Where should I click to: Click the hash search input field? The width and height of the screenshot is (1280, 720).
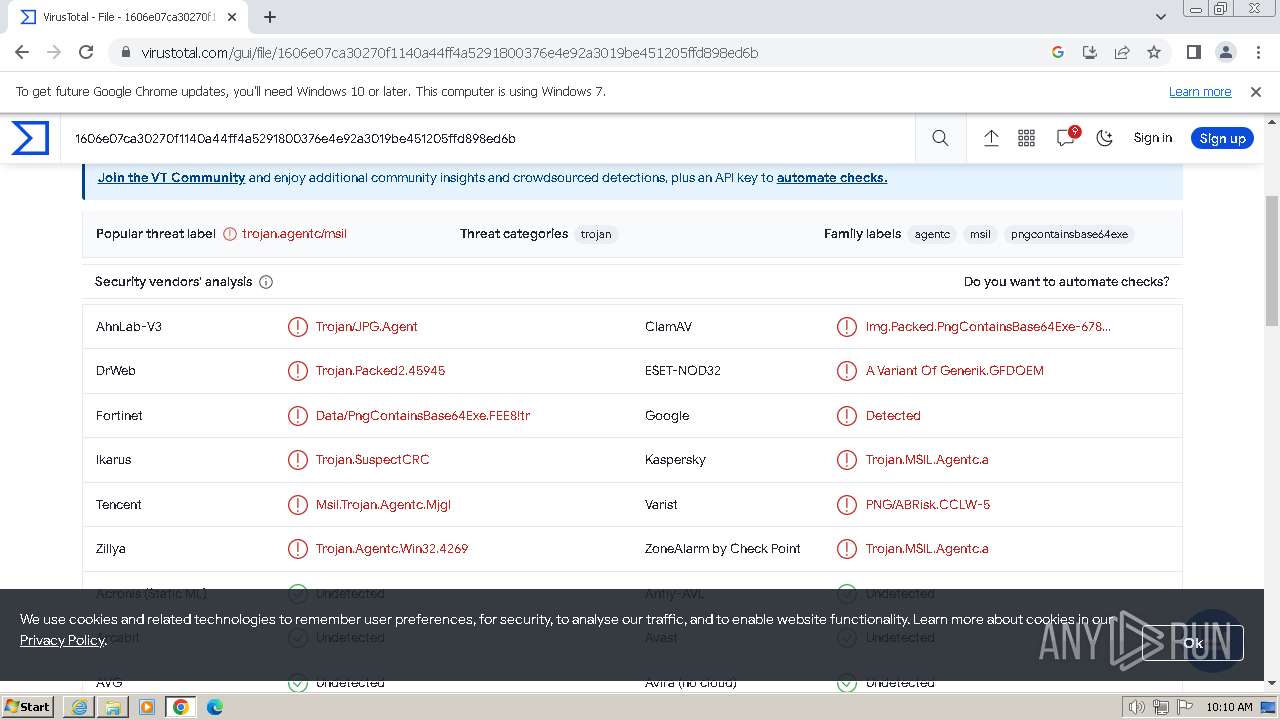pos(490,138)
